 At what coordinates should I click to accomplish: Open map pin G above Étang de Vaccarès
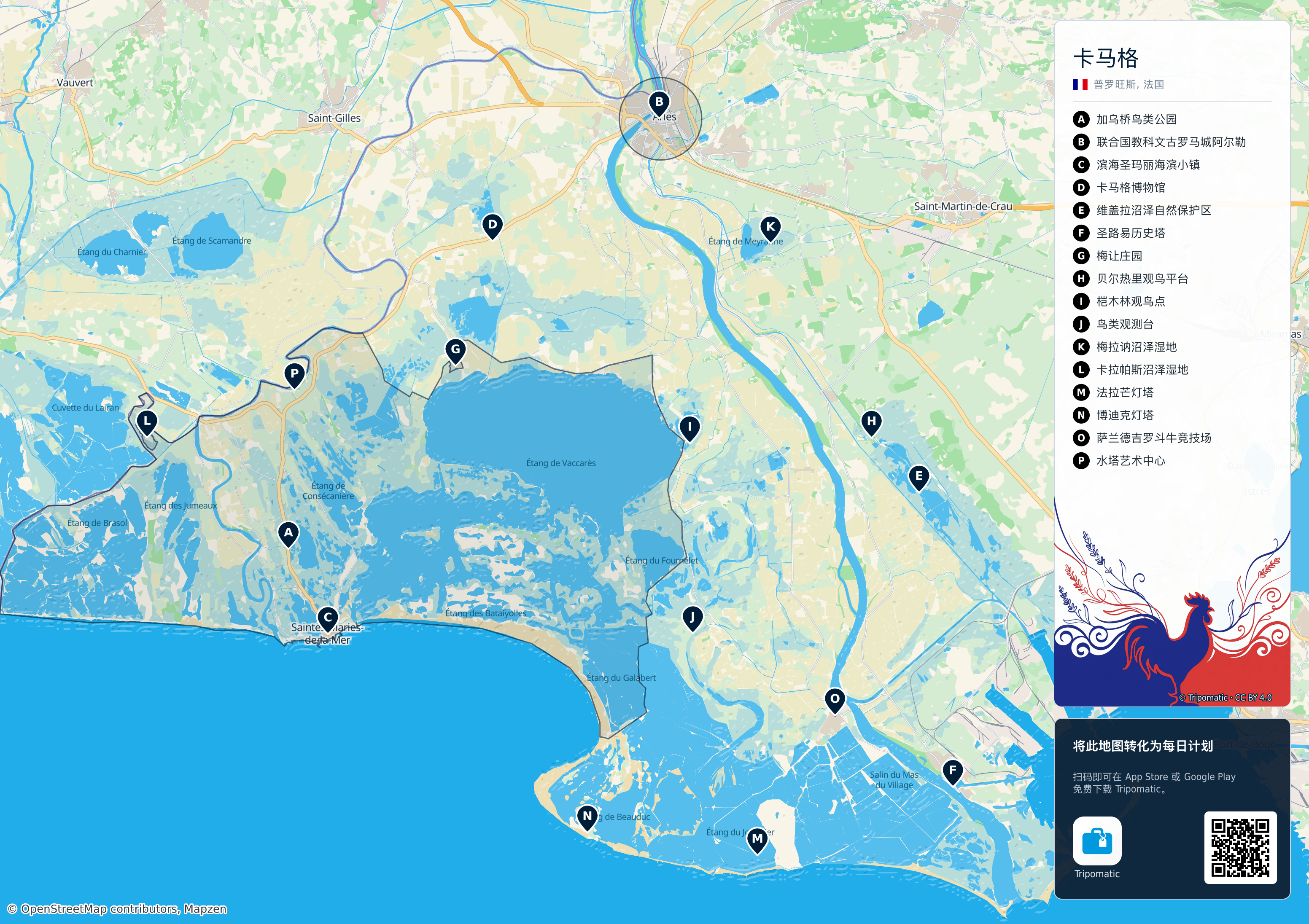pyautogui.click(x=455, y=351)
